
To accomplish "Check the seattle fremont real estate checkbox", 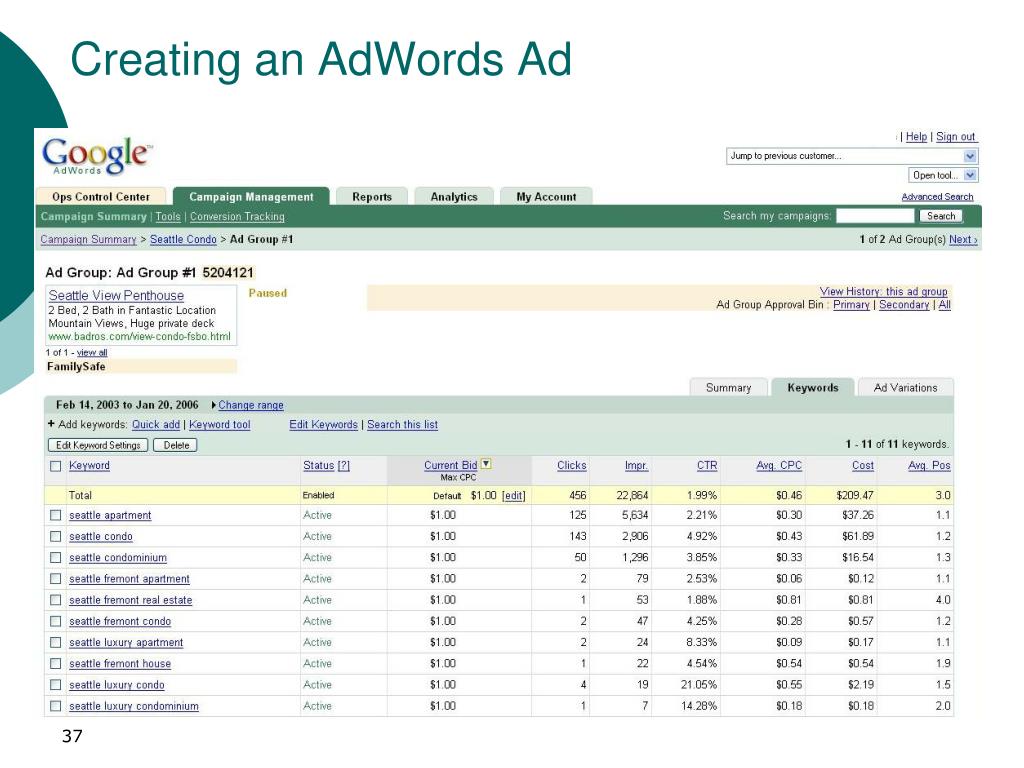I will [56, 600].
